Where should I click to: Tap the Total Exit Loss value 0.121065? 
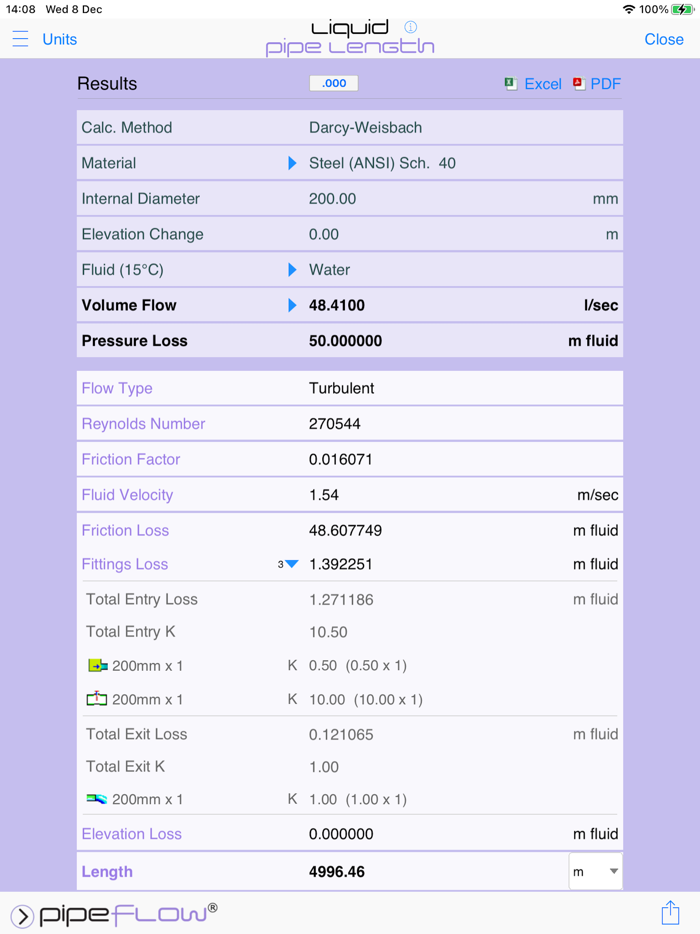point(341,734)
